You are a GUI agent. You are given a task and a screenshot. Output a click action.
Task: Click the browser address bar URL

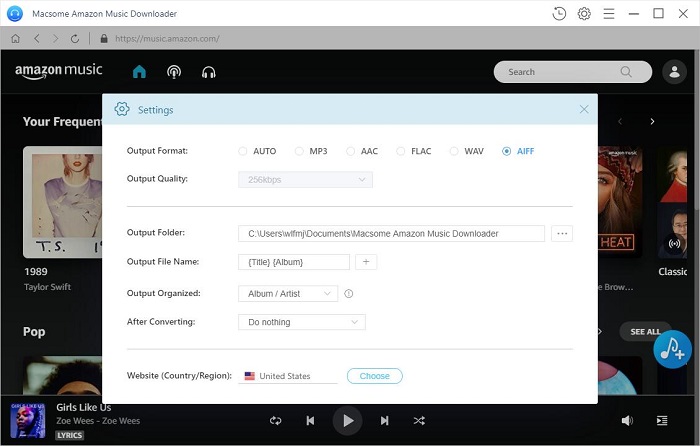coord(167,39)
